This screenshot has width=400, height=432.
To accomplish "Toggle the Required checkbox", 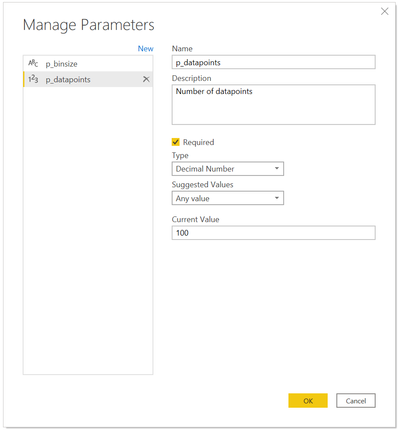I will coord(176,142).
